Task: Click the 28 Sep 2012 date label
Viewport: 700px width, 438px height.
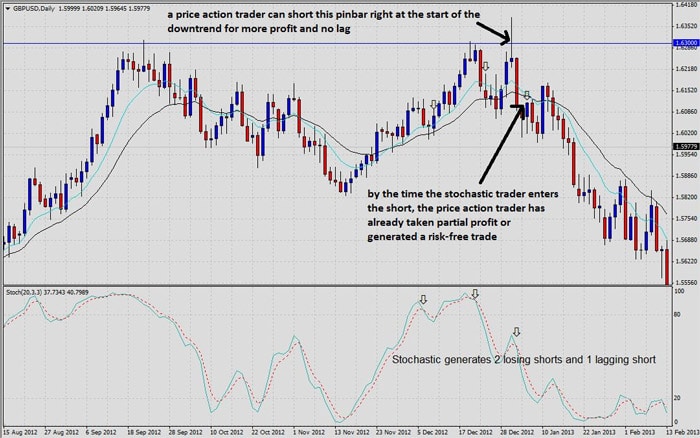Action: [x=185, y=432]
